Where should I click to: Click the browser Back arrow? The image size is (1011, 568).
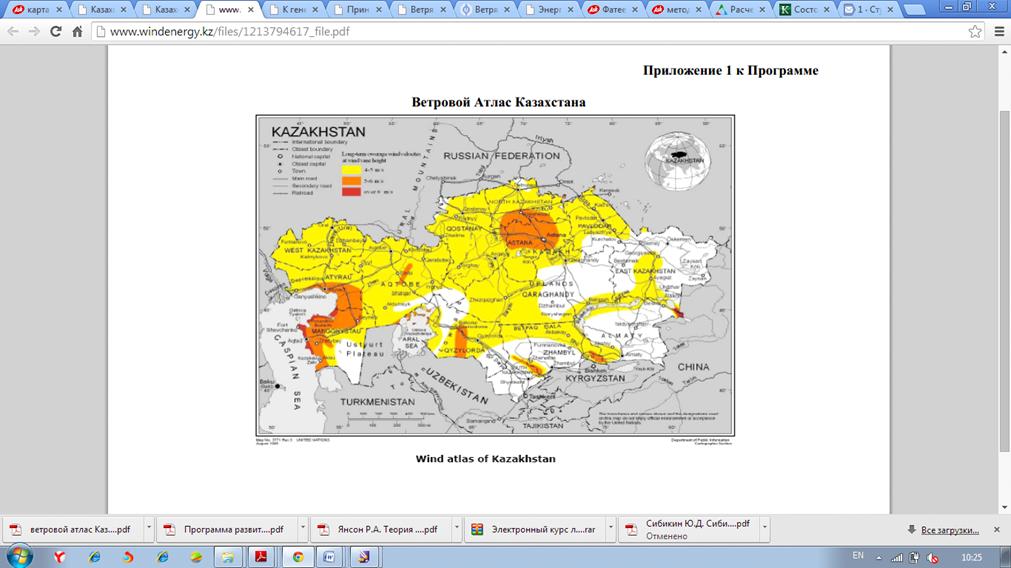12,31
